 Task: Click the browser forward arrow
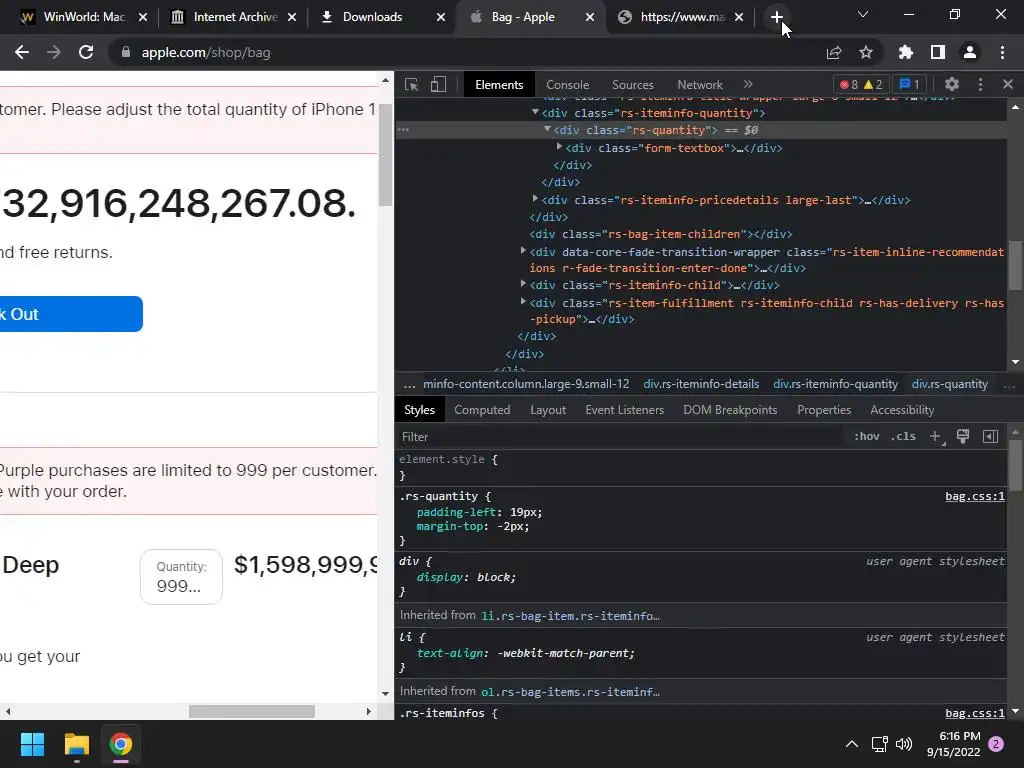point(54,52)
